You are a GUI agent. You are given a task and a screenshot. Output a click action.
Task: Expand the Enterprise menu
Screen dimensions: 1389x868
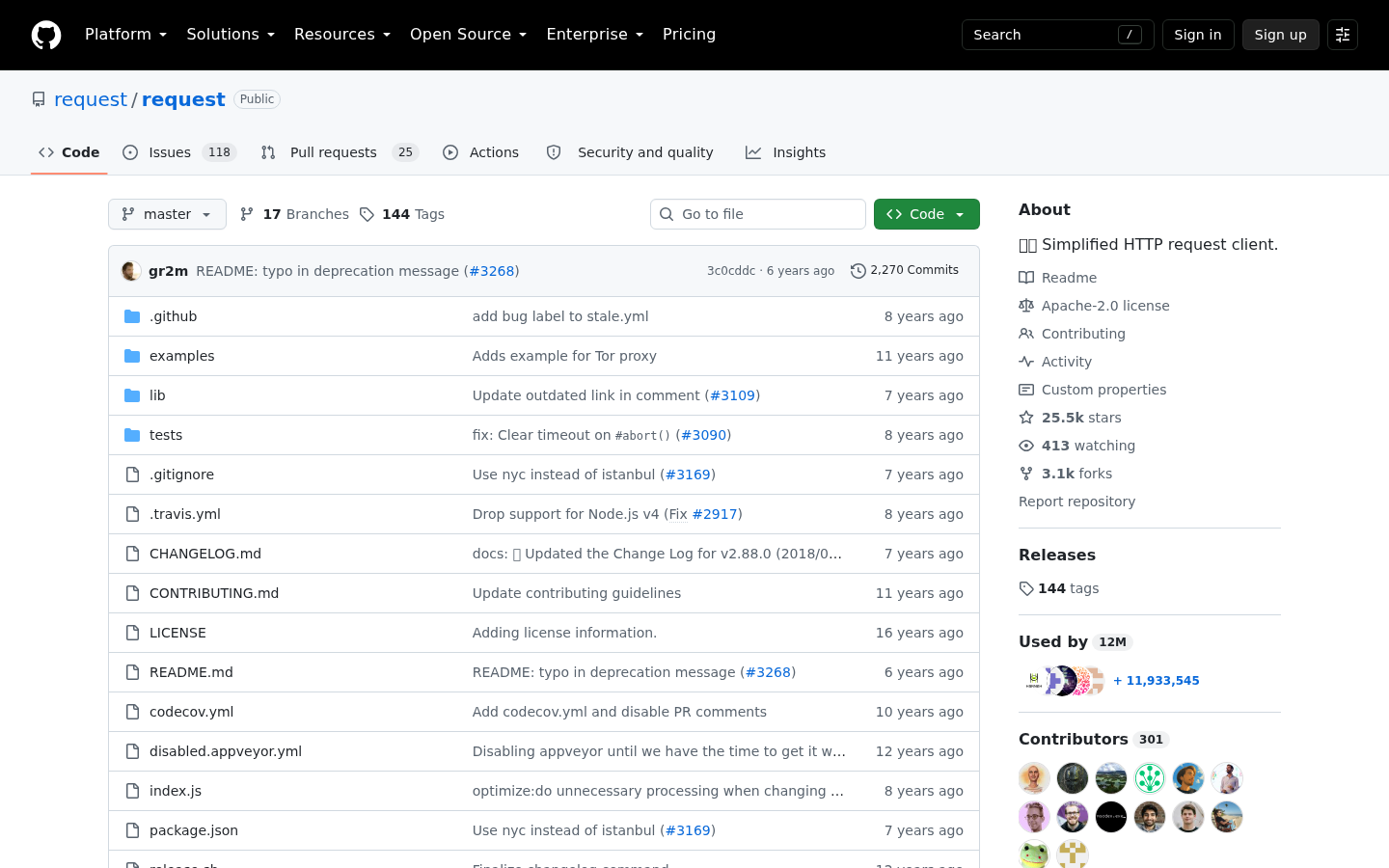point(594,35)
